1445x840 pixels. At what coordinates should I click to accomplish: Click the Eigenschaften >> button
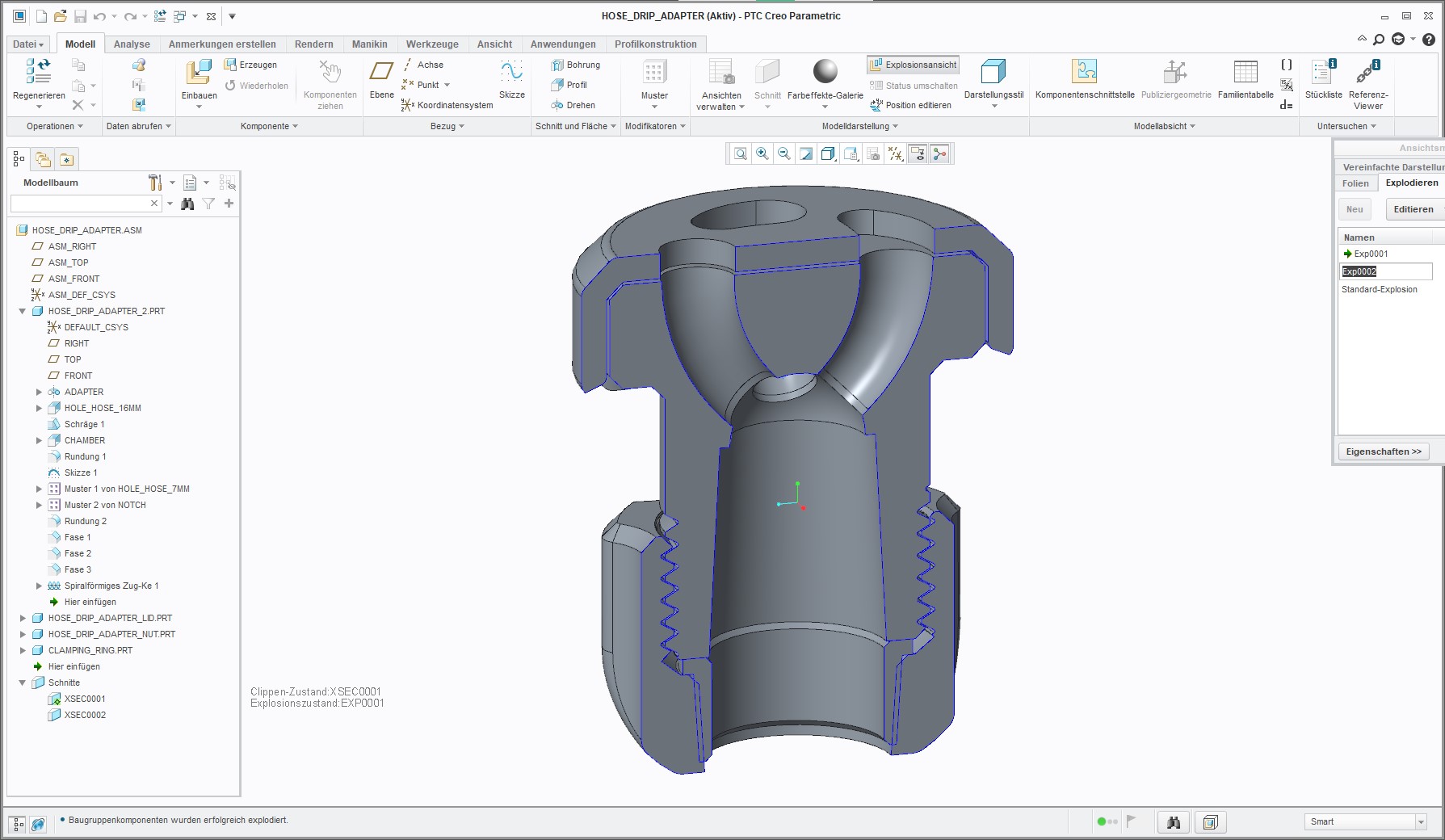coord(1384,451)
